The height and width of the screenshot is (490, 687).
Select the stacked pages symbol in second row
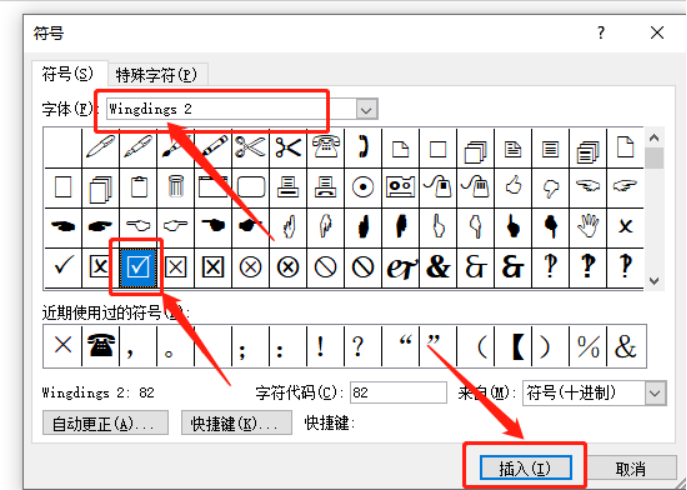point(100,188)
